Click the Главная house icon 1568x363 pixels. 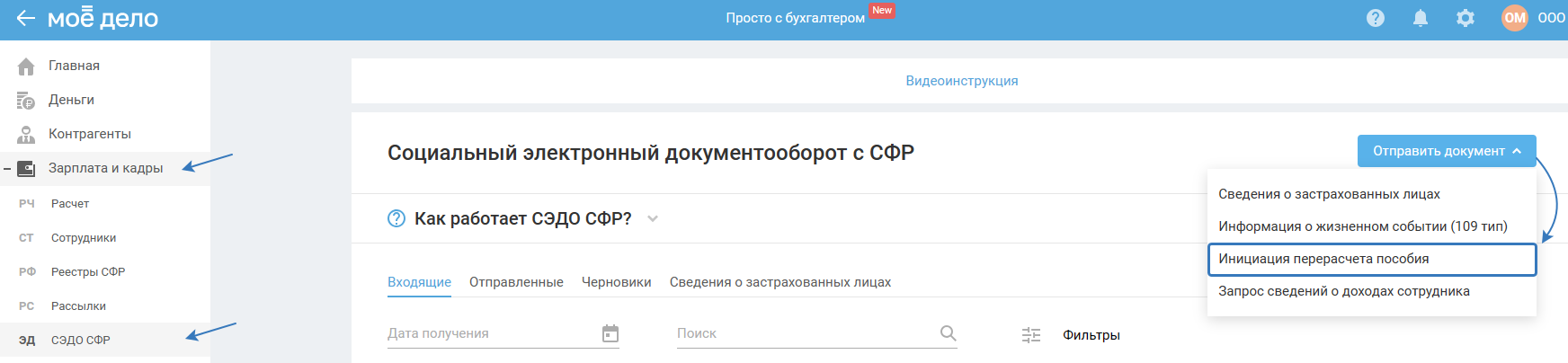(26, 66)
